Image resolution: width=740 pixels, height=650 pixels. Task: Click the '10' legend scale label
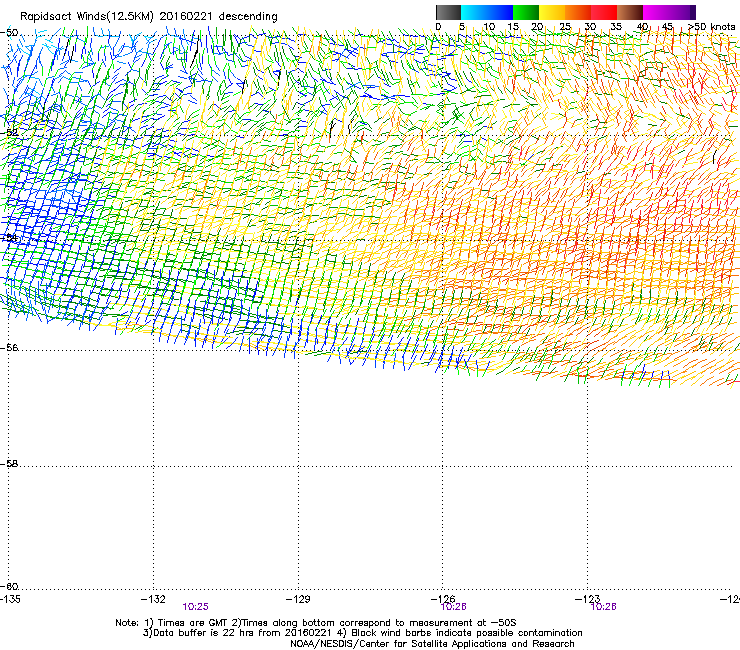489,27
